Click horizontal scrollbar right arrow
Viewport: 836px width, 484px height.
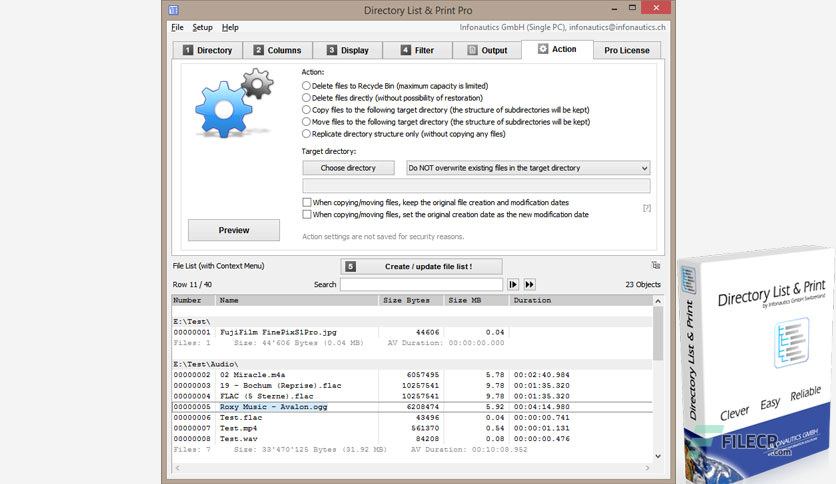[647, 468]
